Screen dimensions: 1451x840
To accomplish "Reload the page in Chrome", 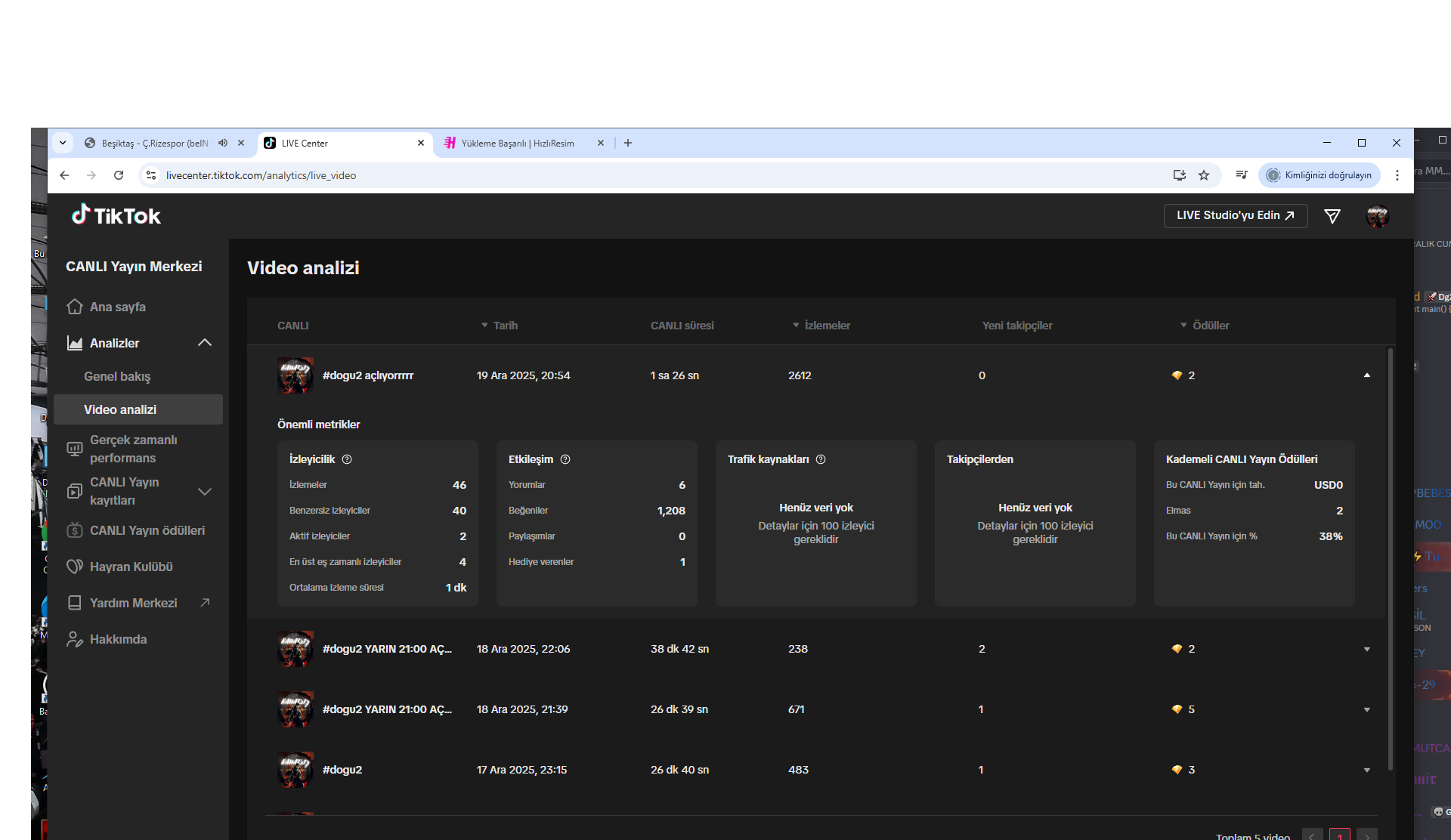I will (x=119, y=175).
